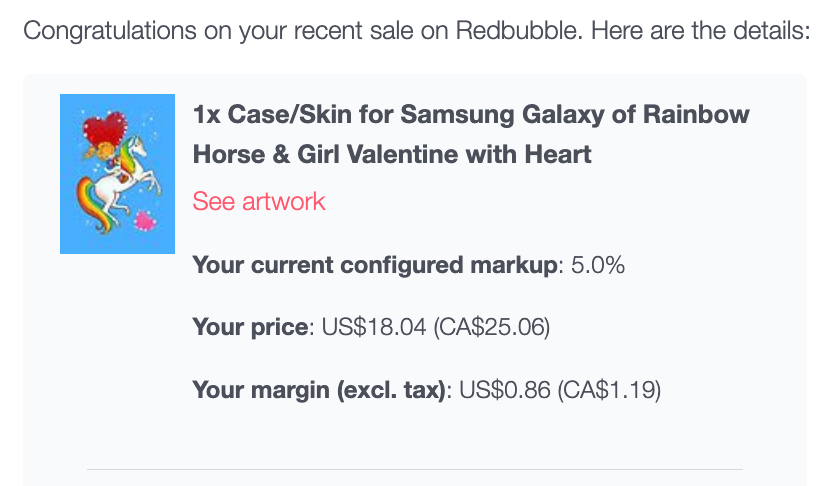Click the 5.0% markup value
The width and height of the screenshot is (828, 486).
[598, 266]
